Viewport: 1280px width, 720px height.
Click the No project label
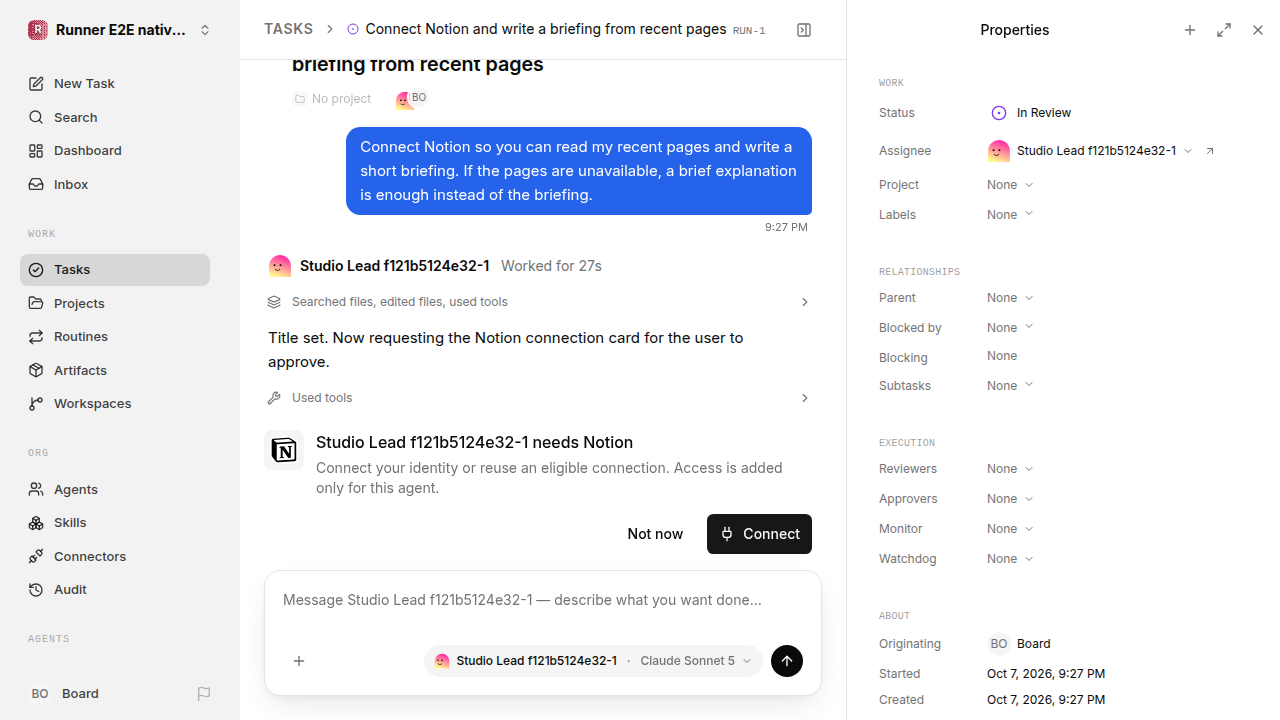click(341, 99)
